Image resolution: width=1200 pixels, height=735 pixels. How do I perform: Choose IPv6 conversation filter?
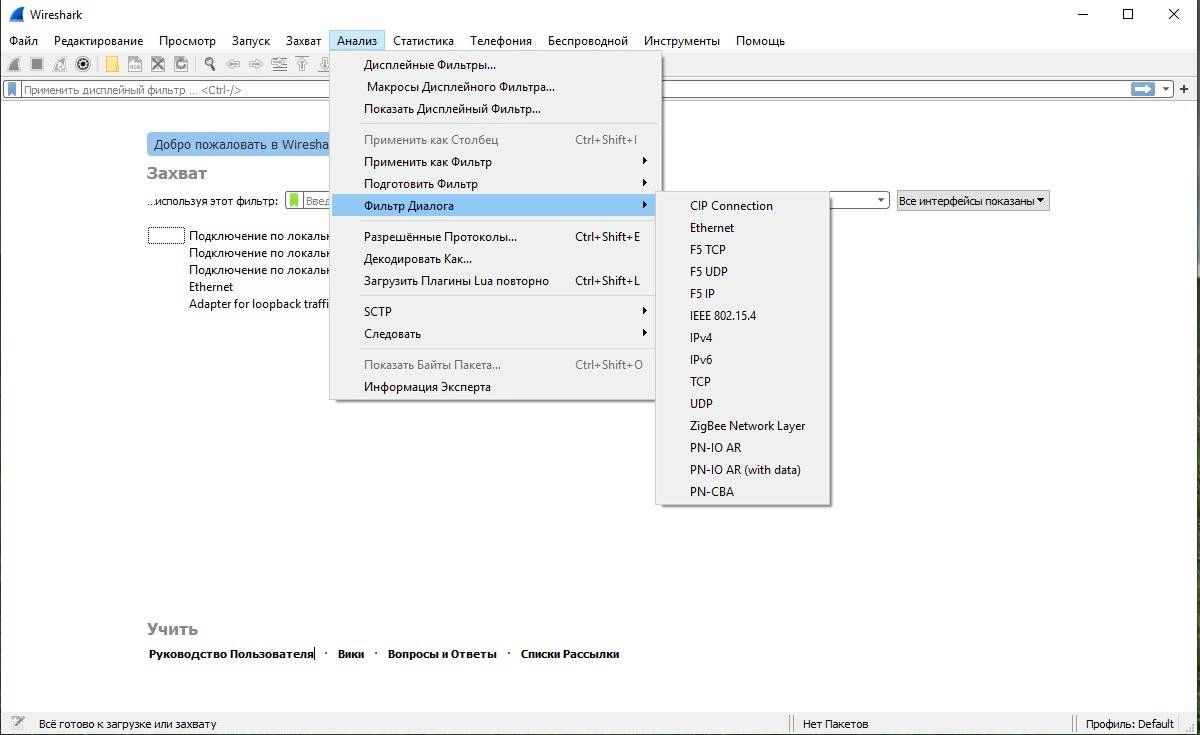tap(742, 359)
